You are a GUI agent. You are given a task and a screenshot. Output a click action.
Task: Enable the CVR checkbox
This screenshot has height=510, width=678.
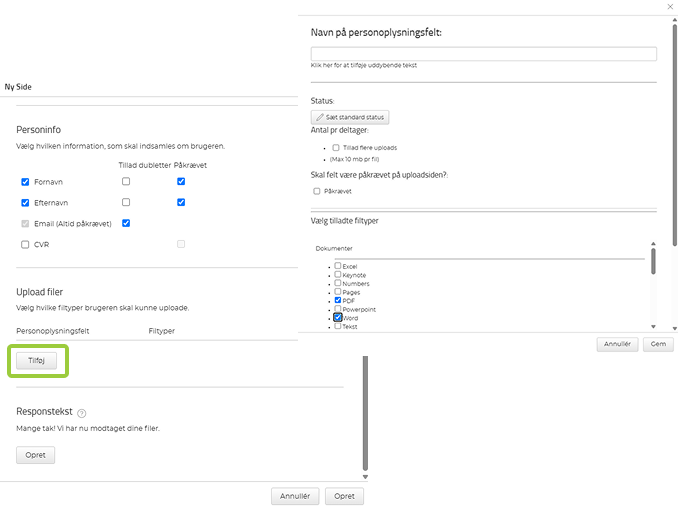[25, 244]
